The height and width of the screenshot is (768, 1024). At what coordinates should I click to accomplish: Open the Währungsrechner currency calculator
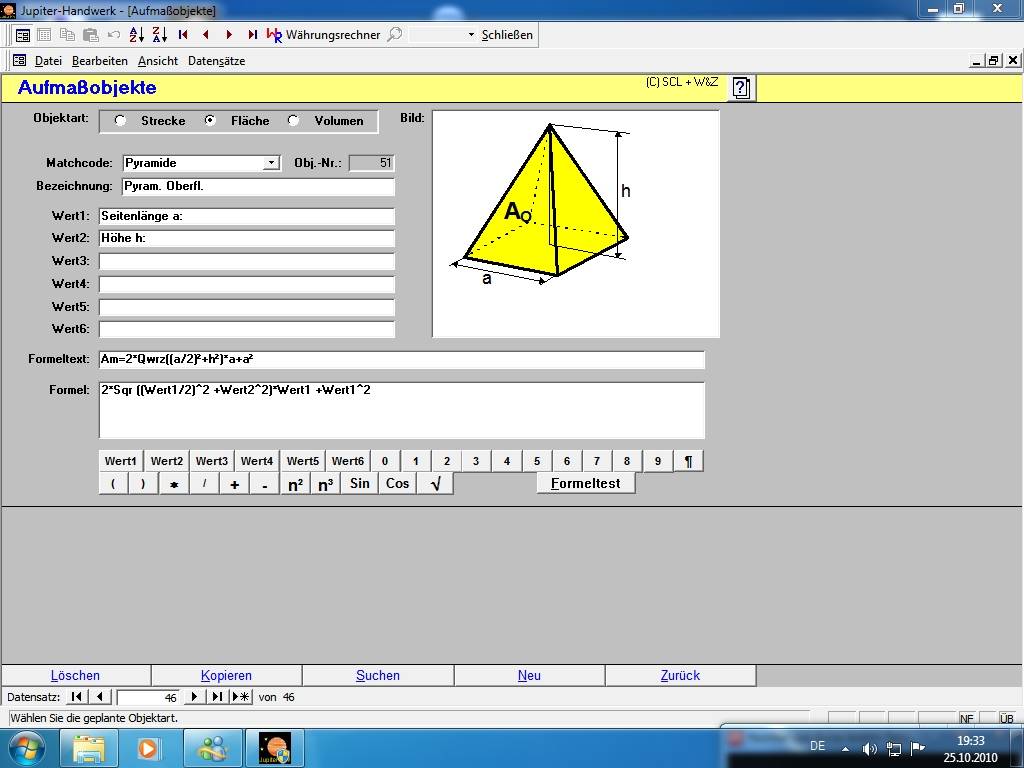coord(323,34)
